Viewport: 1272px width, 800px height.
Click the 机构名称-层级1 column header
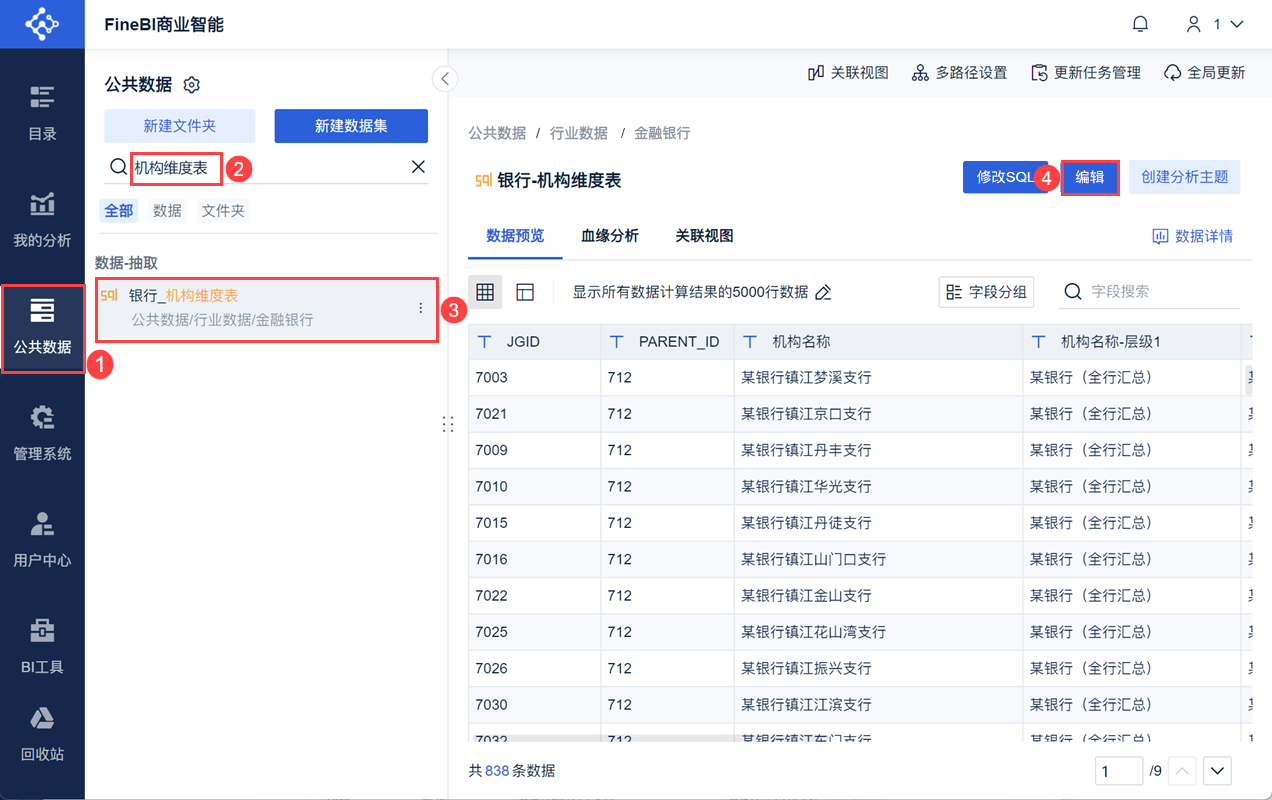(x=1131, y=342)
